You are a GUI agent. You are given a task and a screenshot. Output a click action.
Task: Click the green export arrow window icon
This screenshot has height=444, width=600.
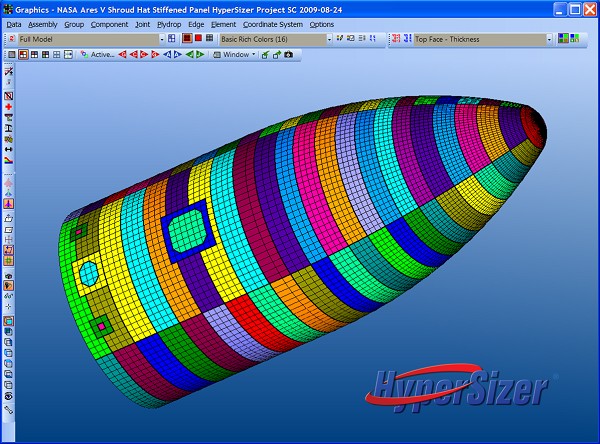point(277,55)
